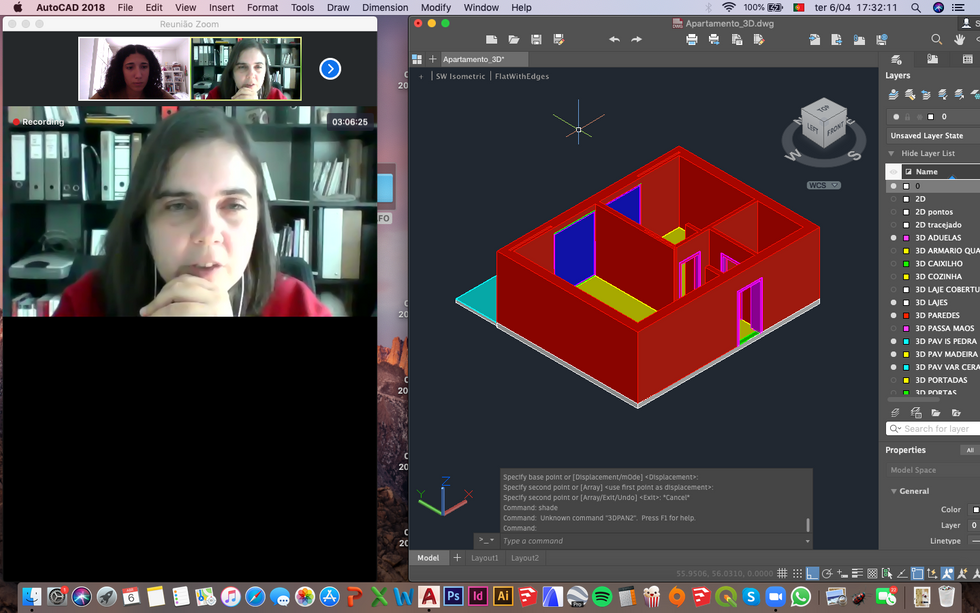Toggle the grid display status icon
Image resolution: width=980 pixels, height=613 pixels.
782,573
